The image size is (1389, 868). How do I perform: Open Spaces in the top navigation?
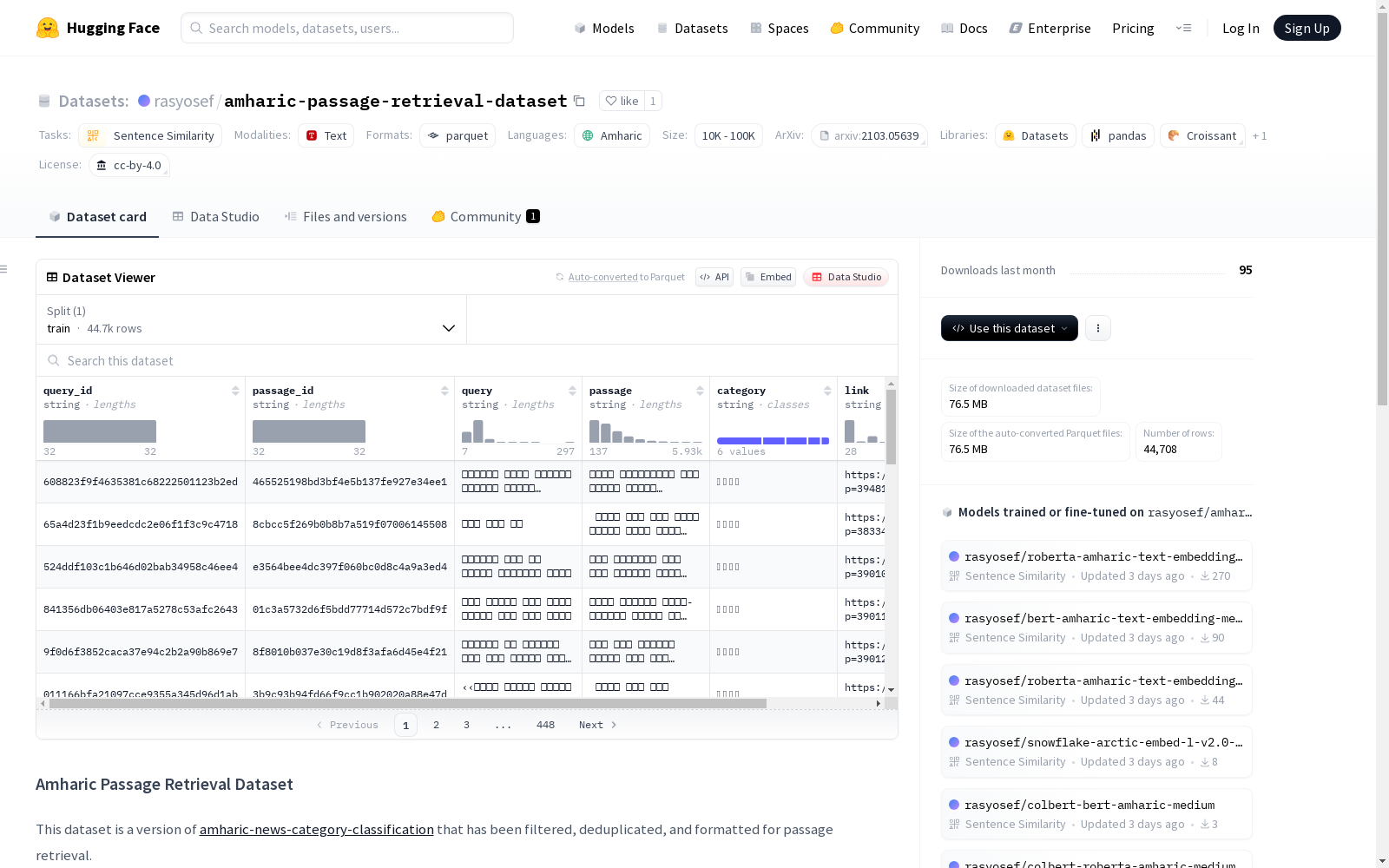pos(780,28)
